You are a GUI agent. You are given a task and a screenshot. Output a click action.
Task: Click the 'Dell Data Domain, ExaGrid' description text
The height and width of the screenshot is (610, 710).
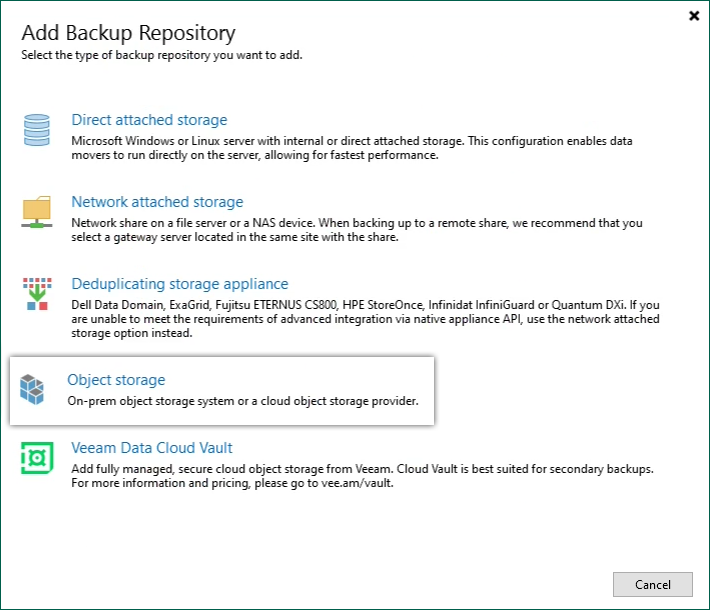tap(365, 319)
